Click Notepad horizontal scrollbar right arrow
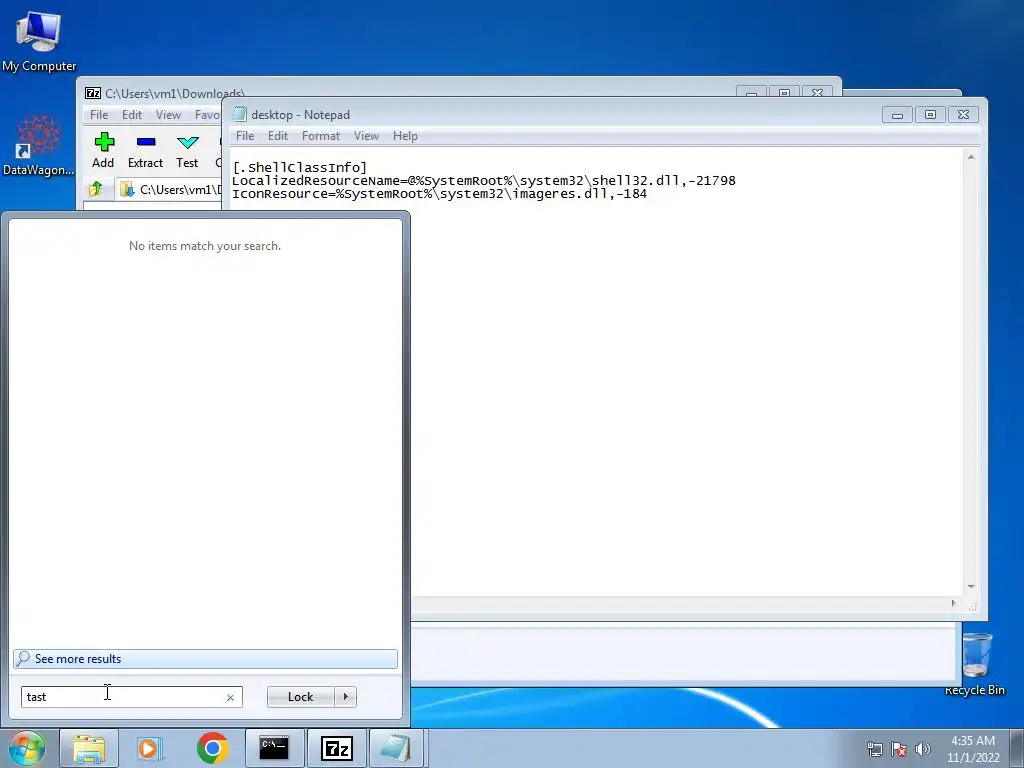Image resolution: width=1024 pixels, height=768 pixels. pyautogui.click(x=953, y=603)
